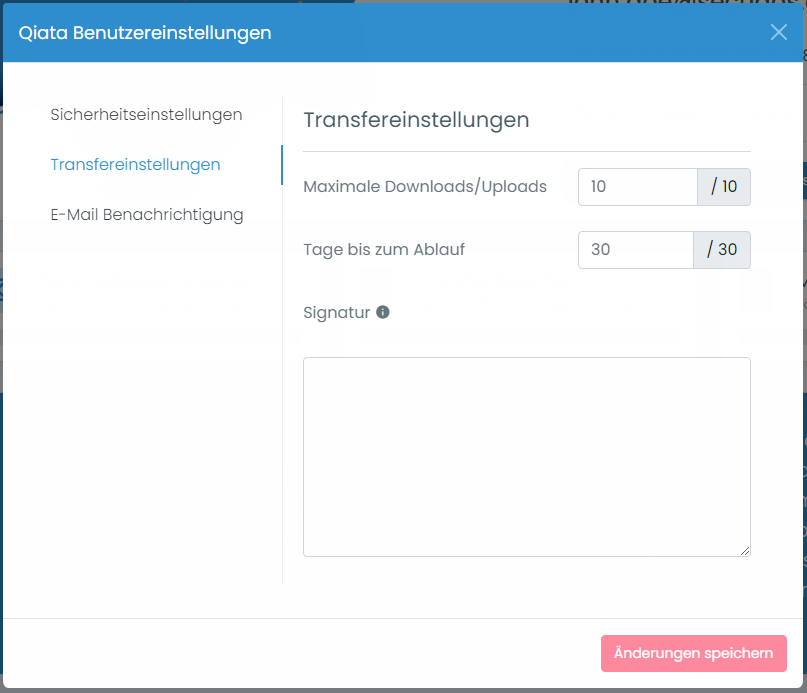Open the Sicherheitseinstellungen section
Viewport: 807px width, 693px height.
click(x=145, y=114)
